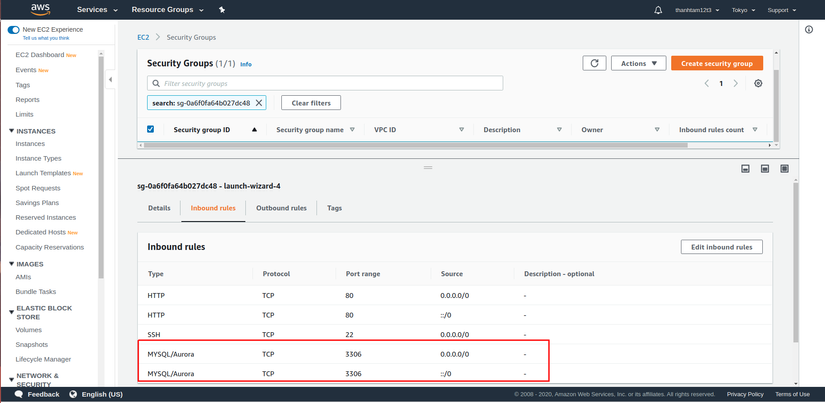This screenshot has height=403, width=825.
Task: Open the Tags tab
Action: point(334,208)
